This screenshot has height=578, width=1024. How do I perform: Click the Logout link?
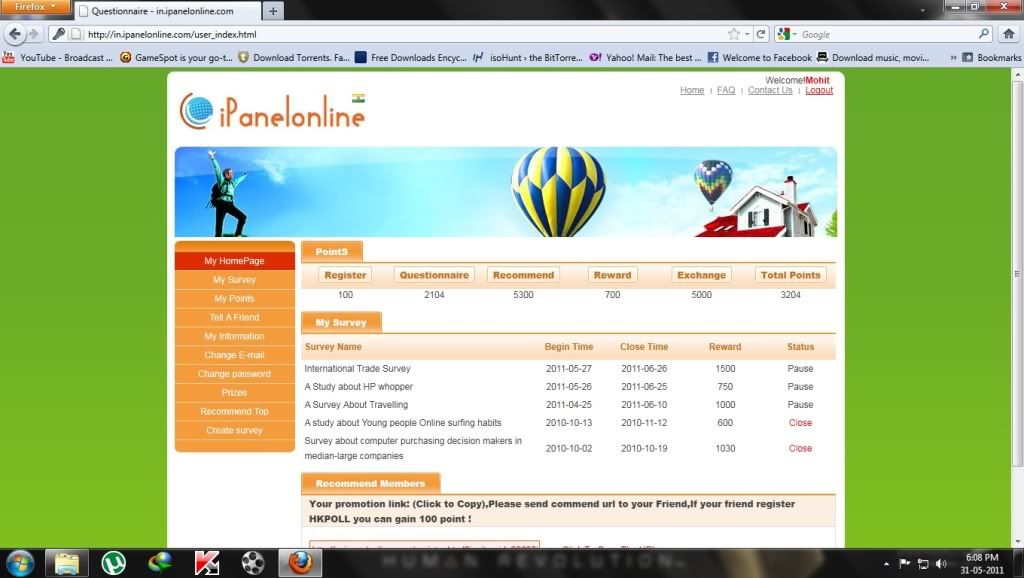819,90
